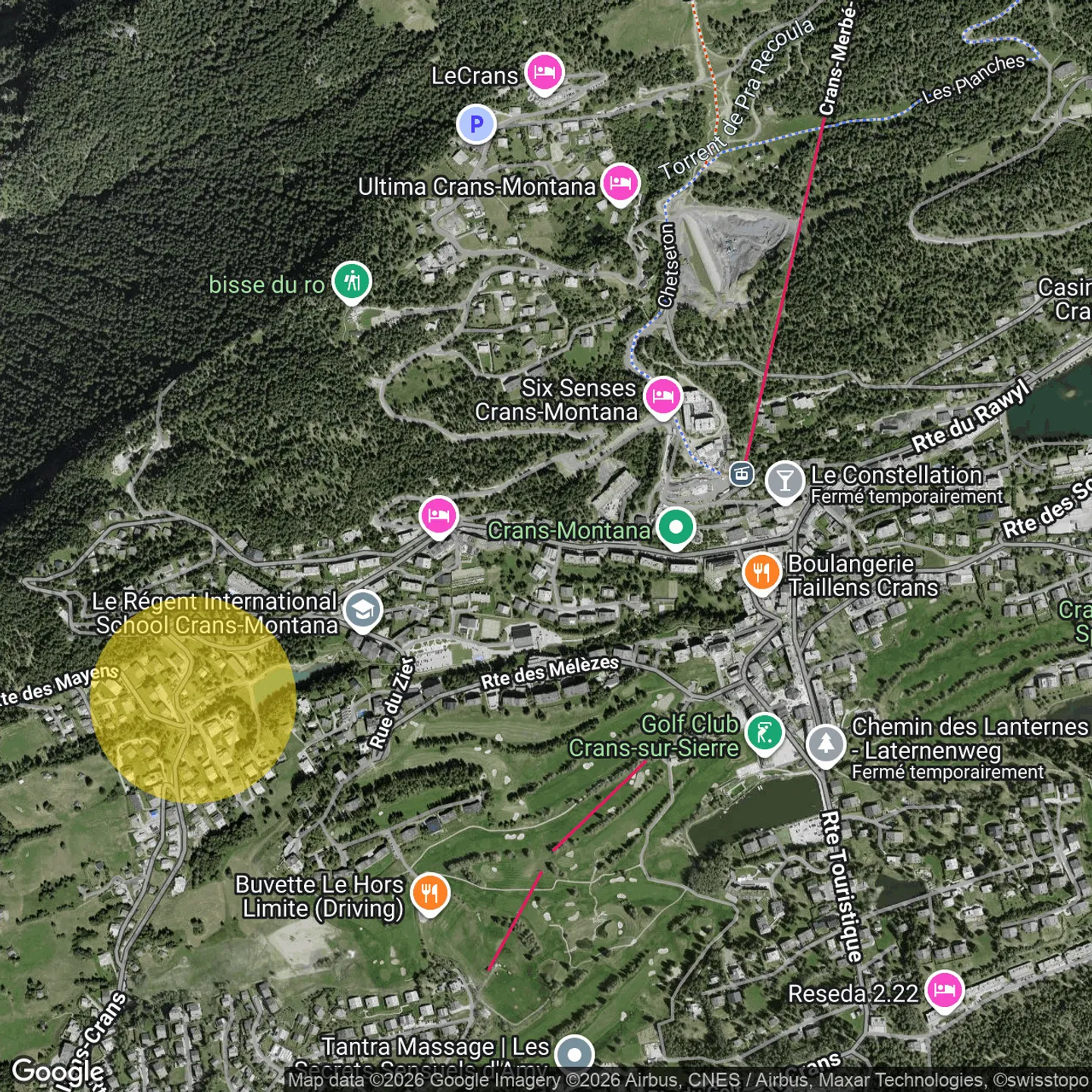Click the "Rue du Zier" street label
Screen dimensions: 1092x1092
[392, 703]
